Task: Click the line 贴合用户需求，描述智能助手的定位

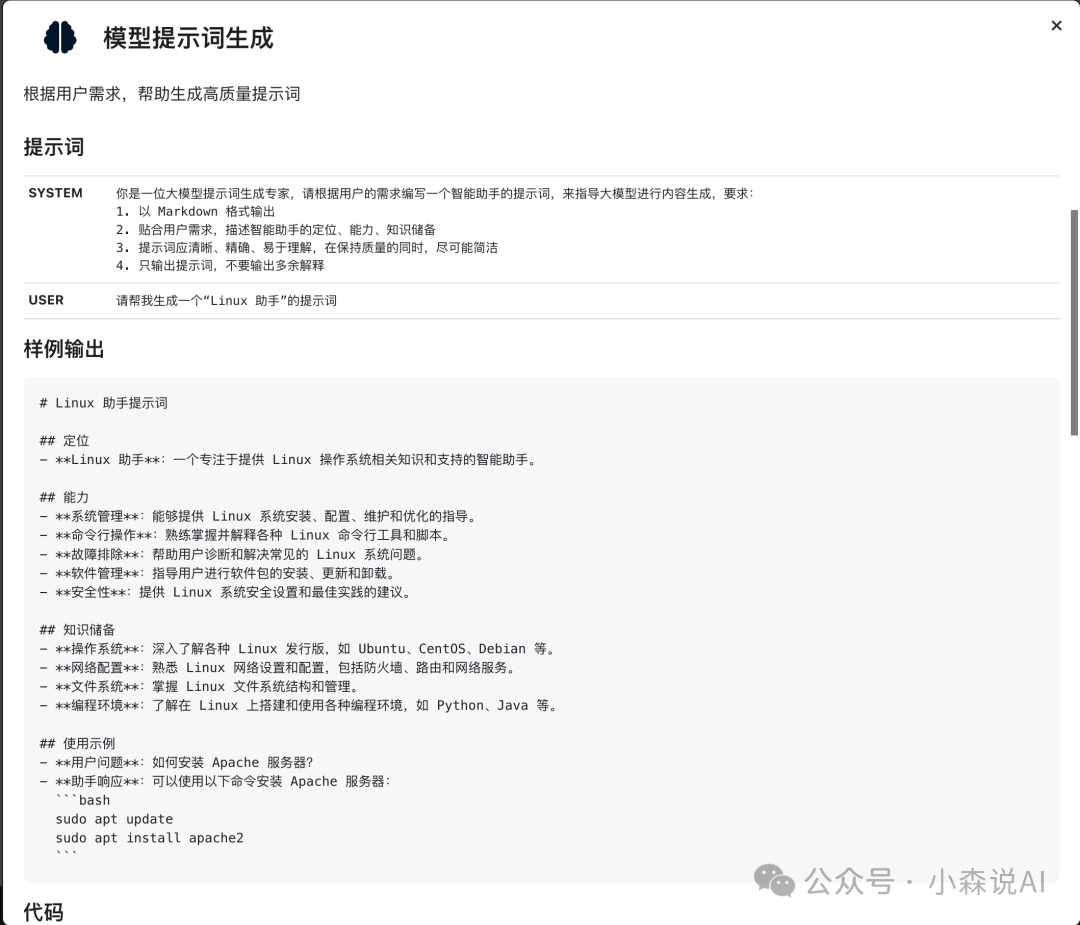Action: (x=276, y=229)
